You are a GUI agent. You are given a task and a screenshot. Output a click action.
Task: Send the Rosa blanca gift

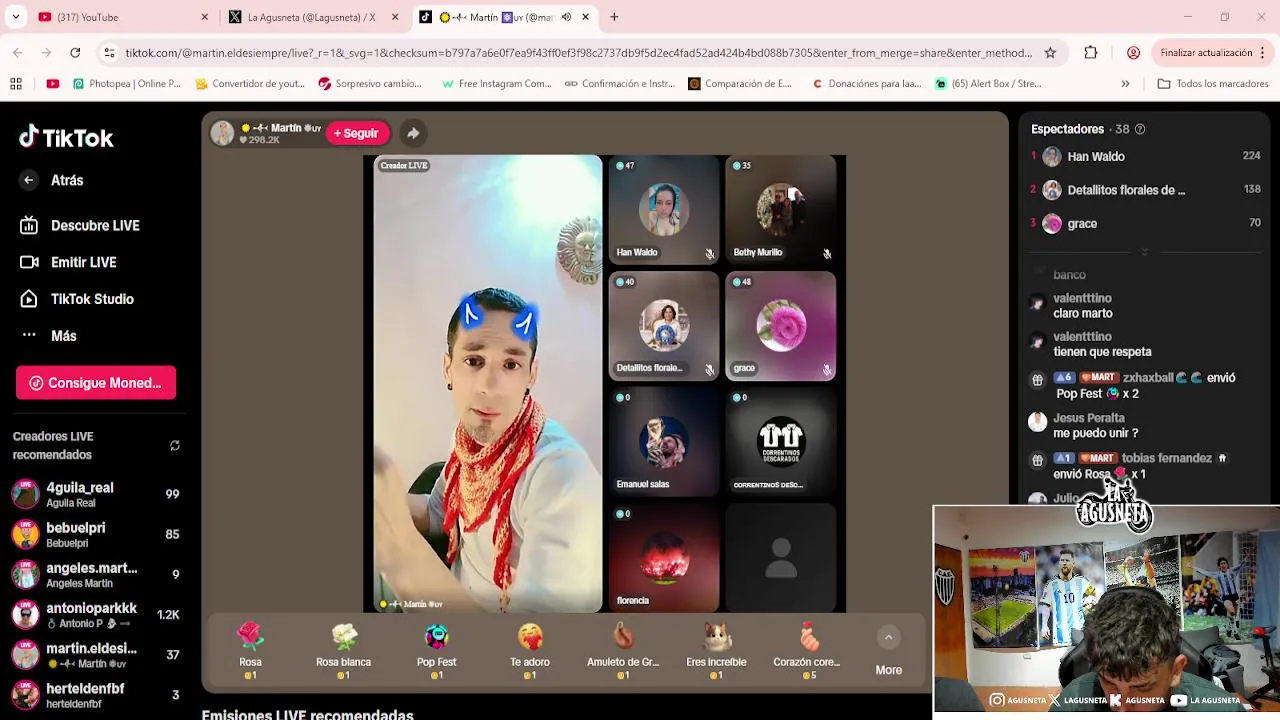tap(343, 651)
